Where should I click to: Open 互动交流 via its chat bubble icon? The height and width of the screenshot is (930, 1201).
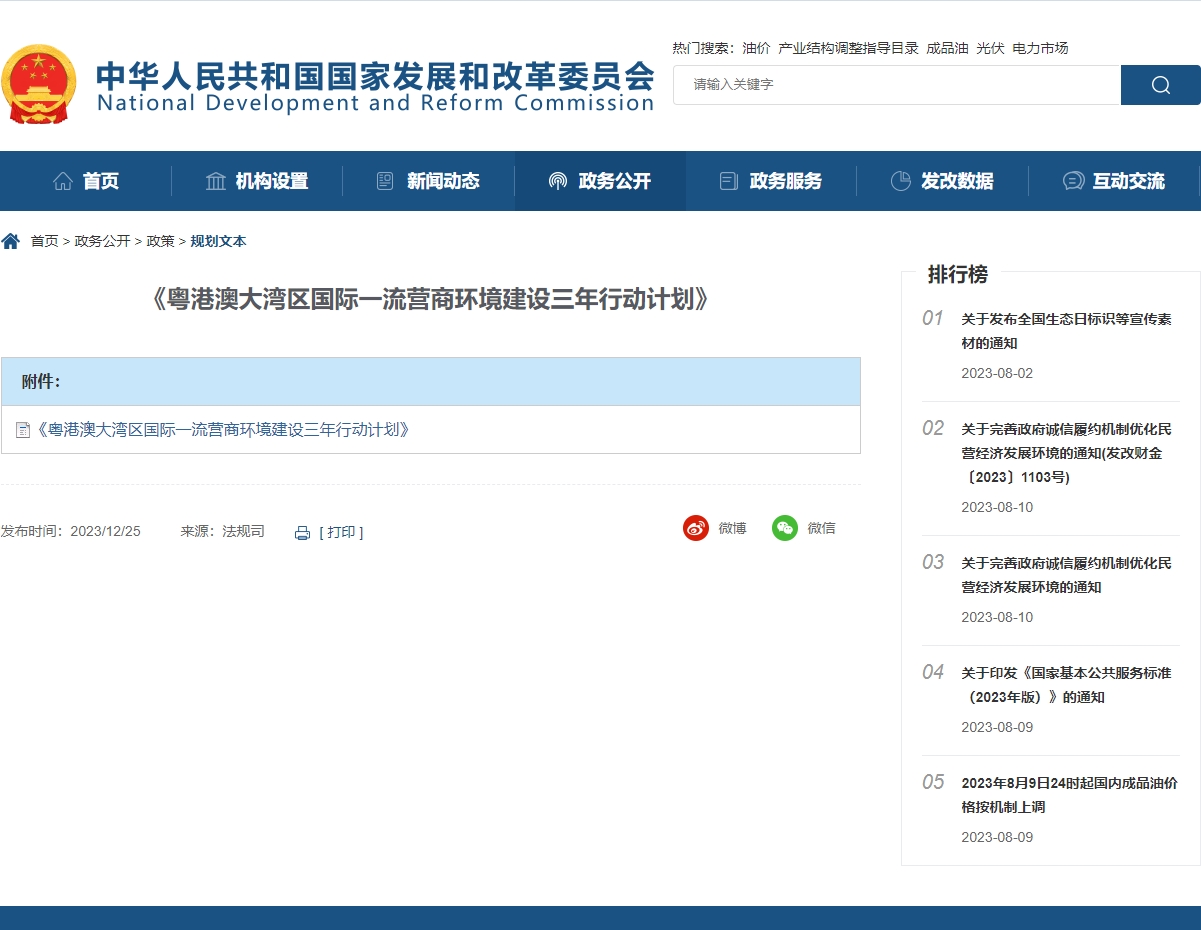click(x=1074, y=181)
